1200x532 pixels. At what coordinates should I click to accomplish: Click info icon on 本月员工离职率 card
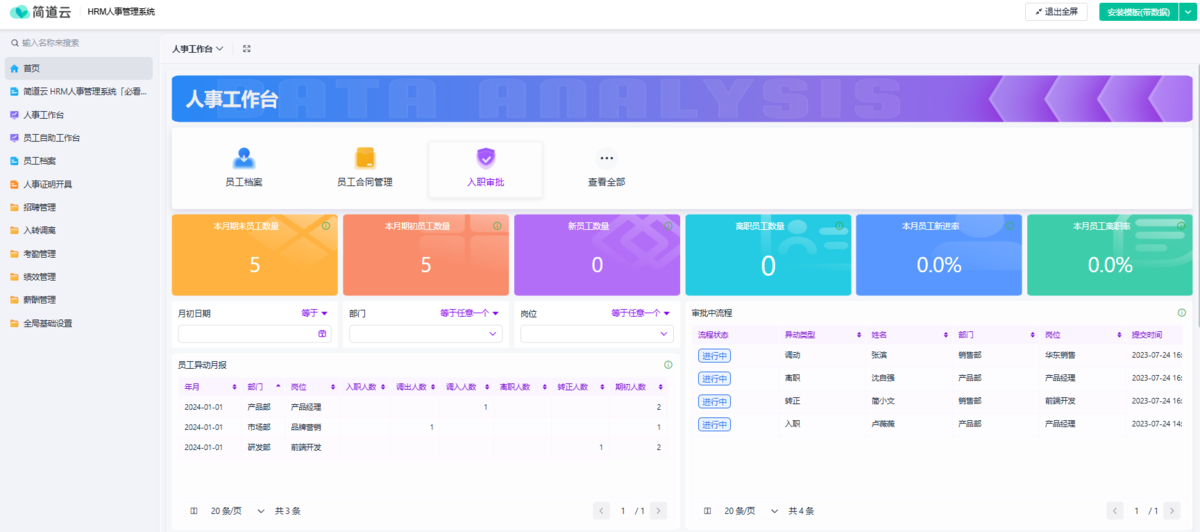[x=1181, y=225]
